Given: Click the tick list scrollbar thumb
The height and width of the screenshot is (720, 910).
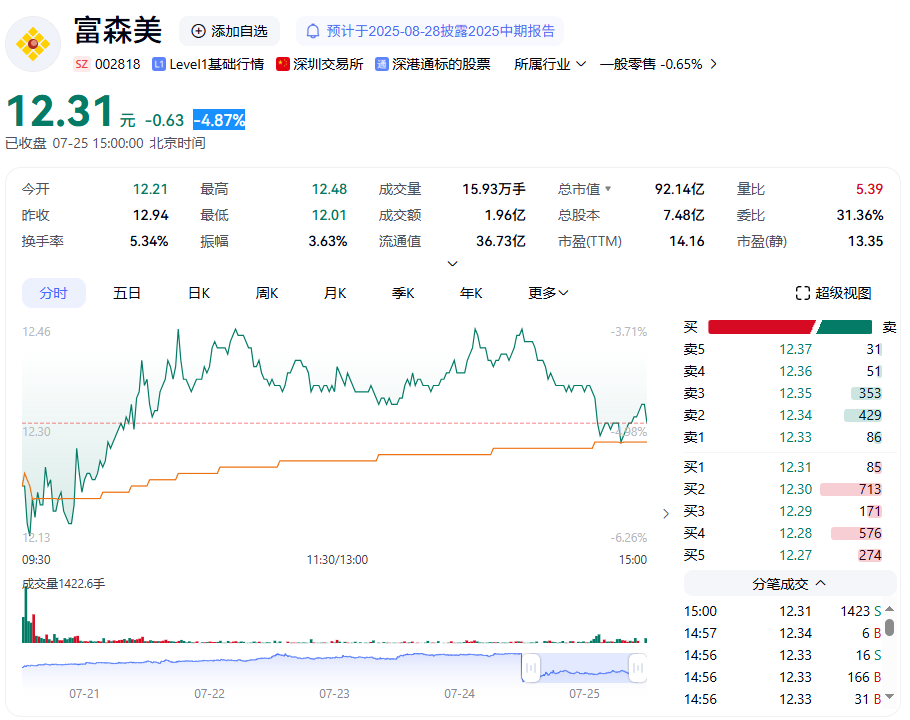Looking at the screenshot, I should pyautogui.click(x=890, y=627).
